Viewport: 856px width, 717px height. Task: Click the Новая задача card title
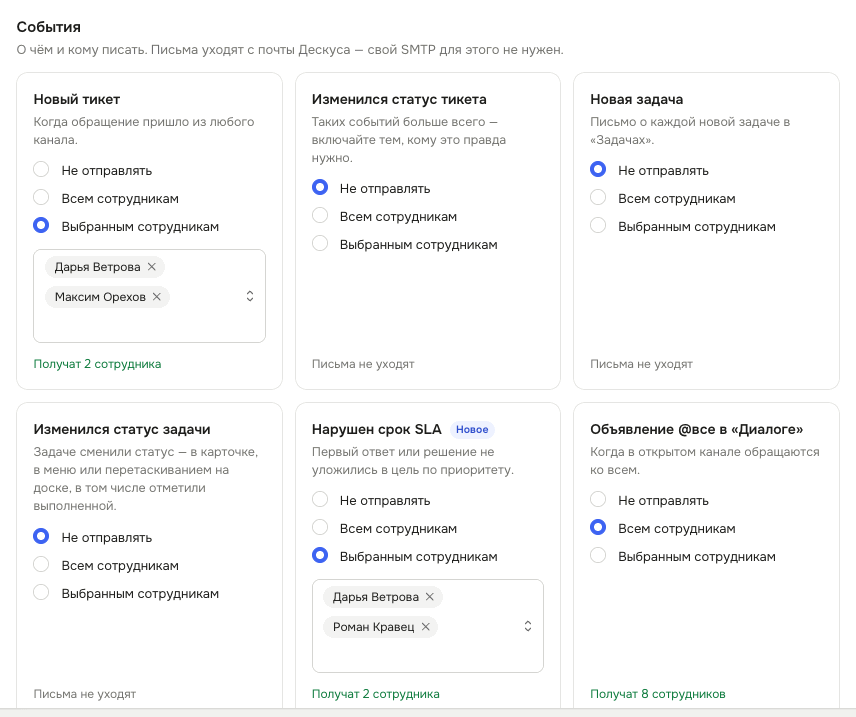tap(637, 99)
